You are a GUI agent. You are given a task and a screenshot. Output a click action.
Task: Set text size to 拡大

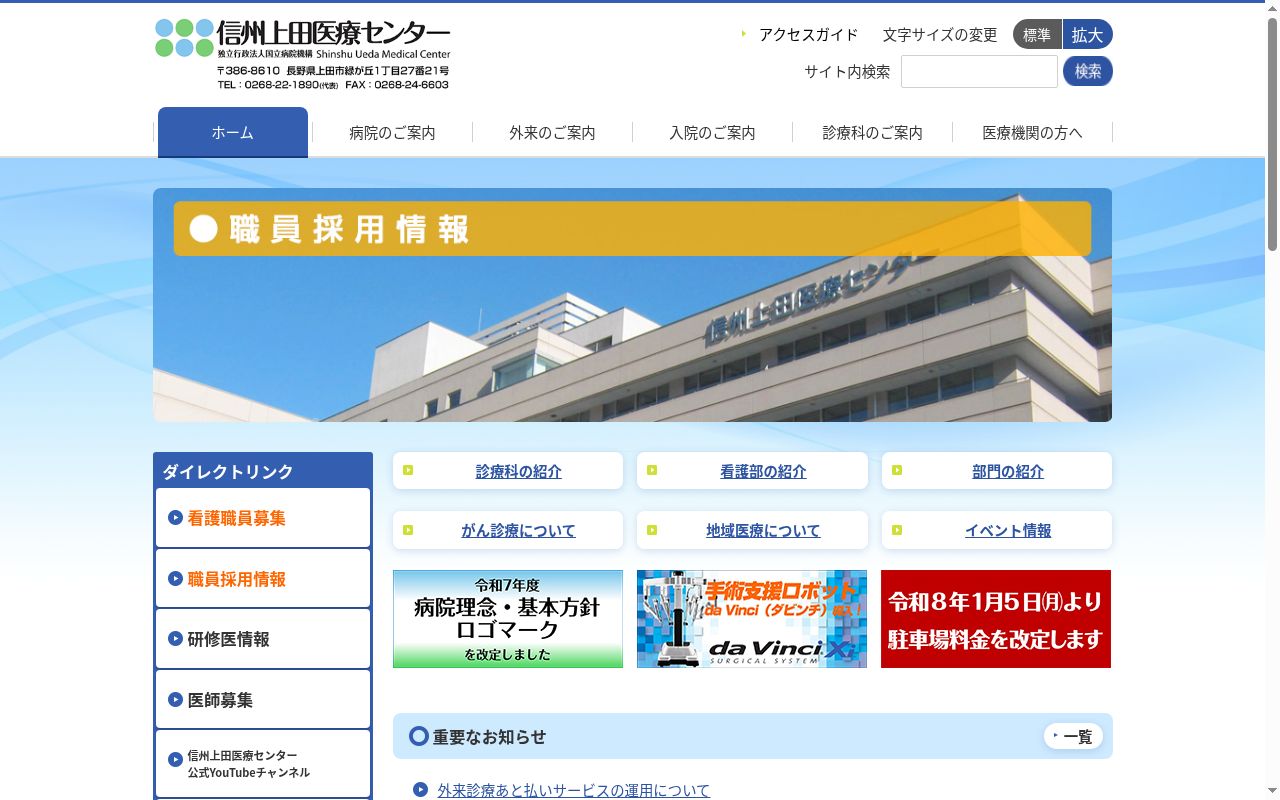click(x=1088, y=35)
